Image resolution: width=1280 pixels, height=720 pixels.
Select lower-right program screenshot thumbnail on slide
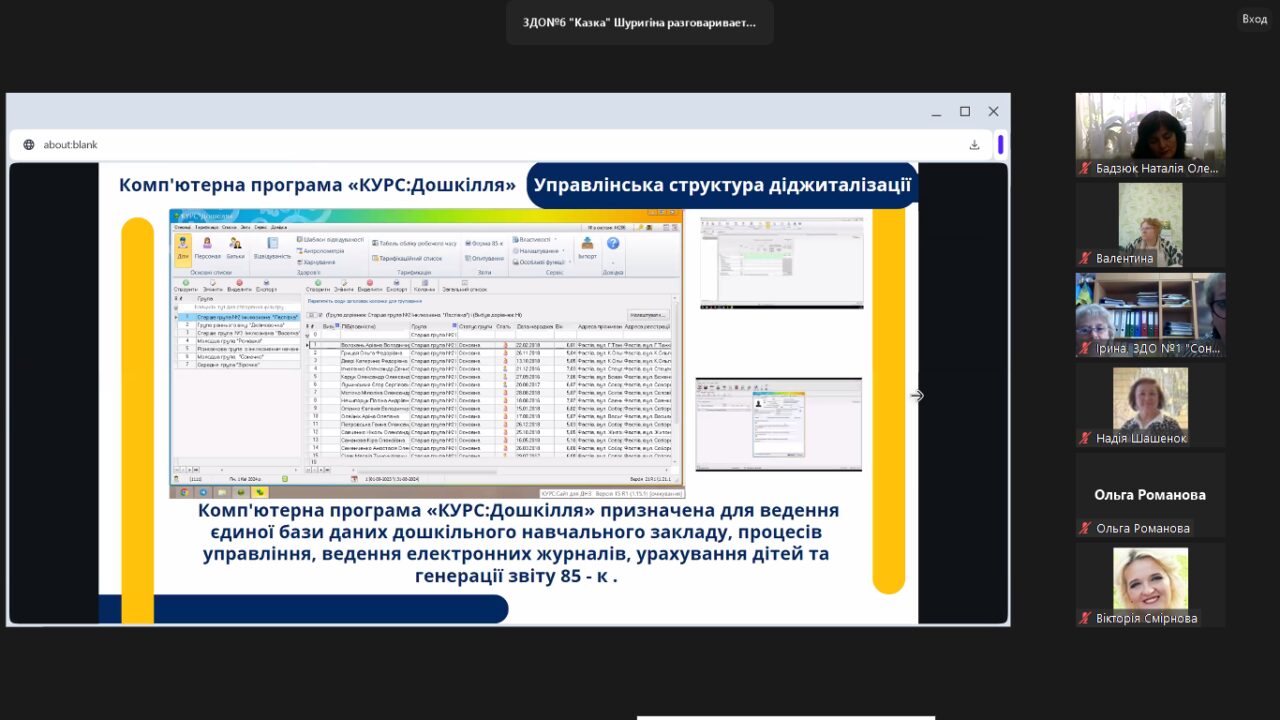coord(779,424)
